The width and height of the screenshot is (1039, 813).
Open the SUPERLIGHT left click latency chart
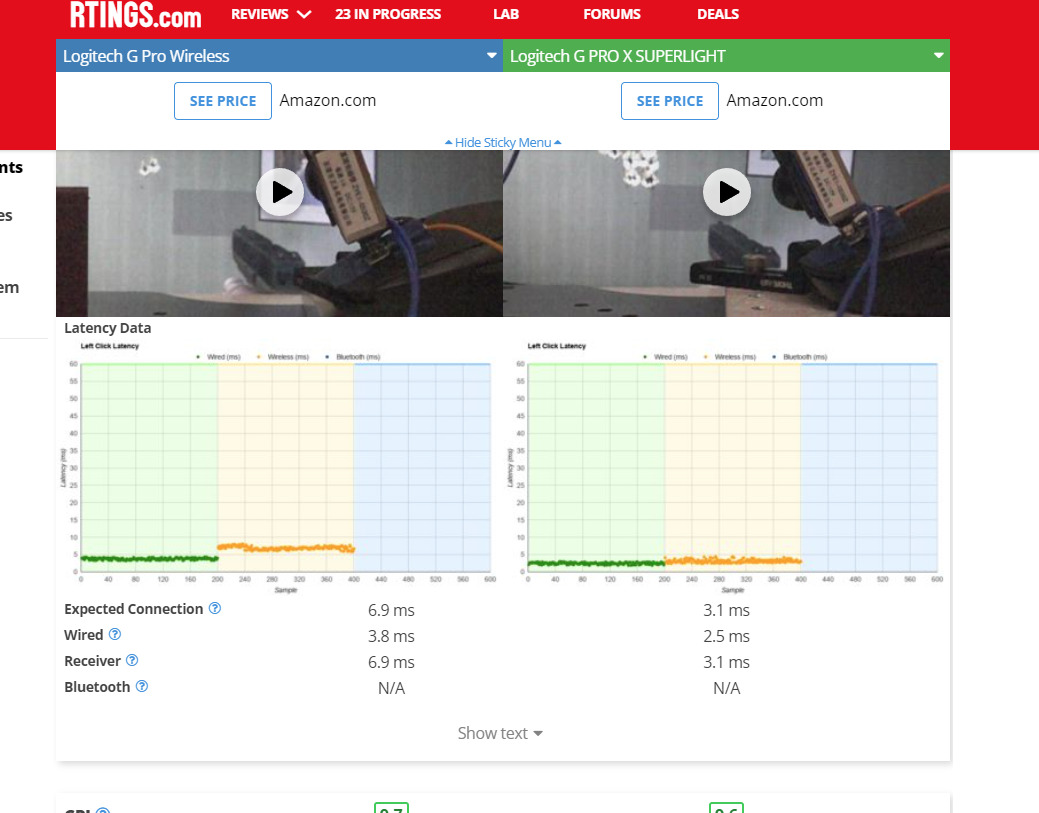pos(726,467)
